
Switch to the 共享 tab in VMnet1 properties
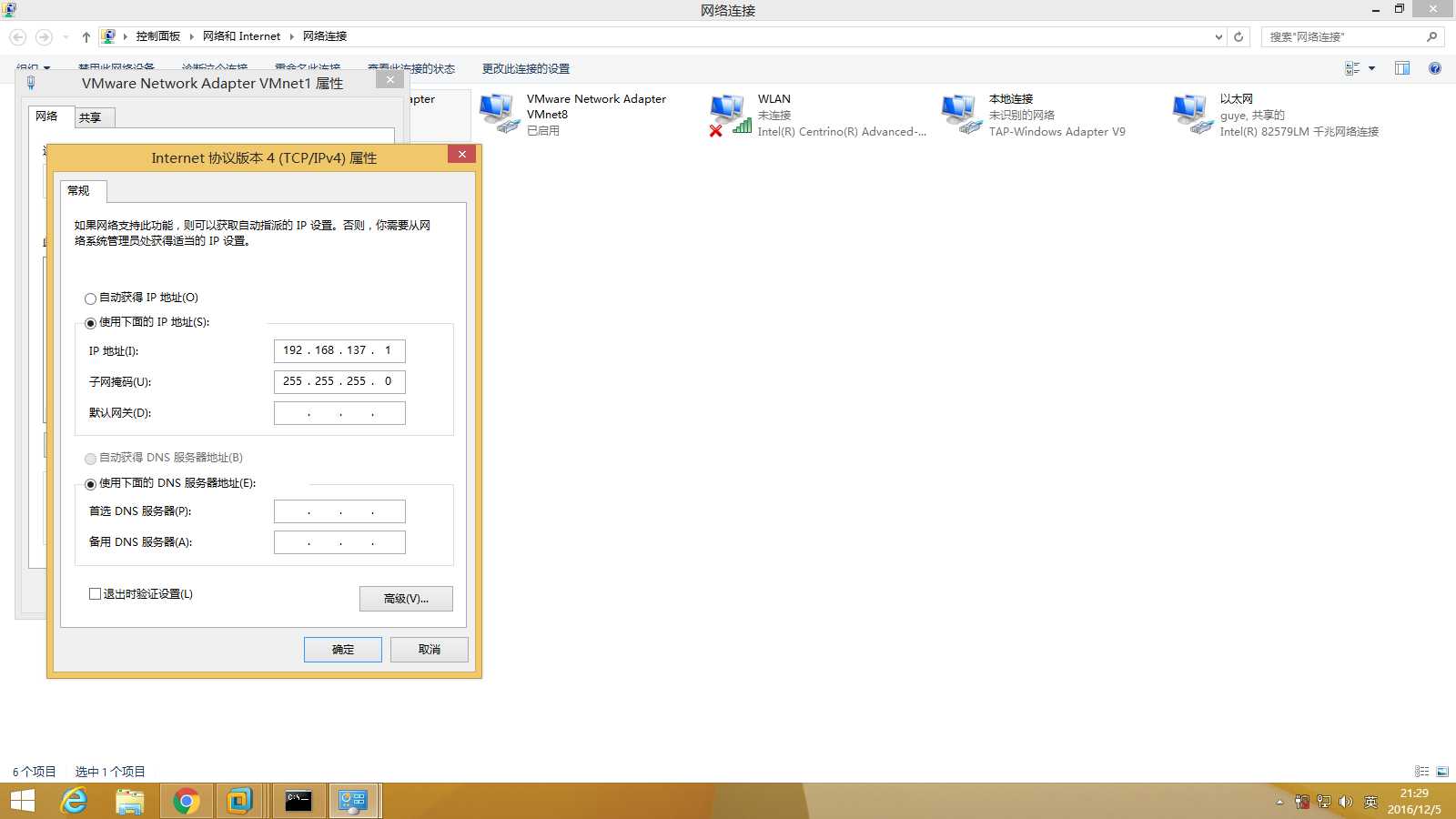(93, 117)
